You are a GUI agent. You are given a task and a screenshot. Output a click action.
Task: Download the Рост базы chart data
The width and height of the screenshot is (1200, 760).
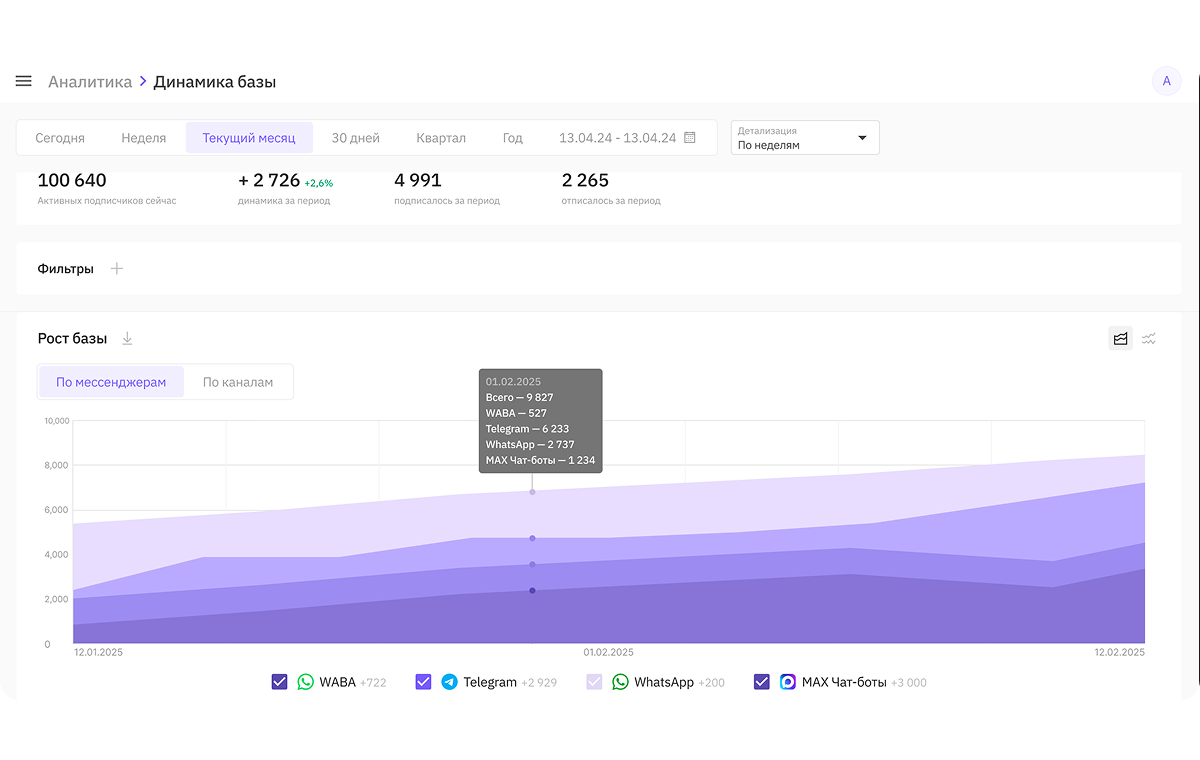[x=127, y=339]
